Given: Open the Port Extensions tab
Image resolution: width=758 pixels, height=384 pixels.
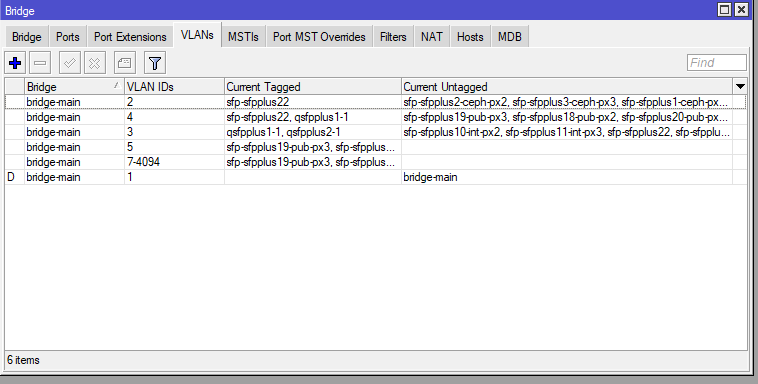Looking at the screenshot, I should [130, 37].
